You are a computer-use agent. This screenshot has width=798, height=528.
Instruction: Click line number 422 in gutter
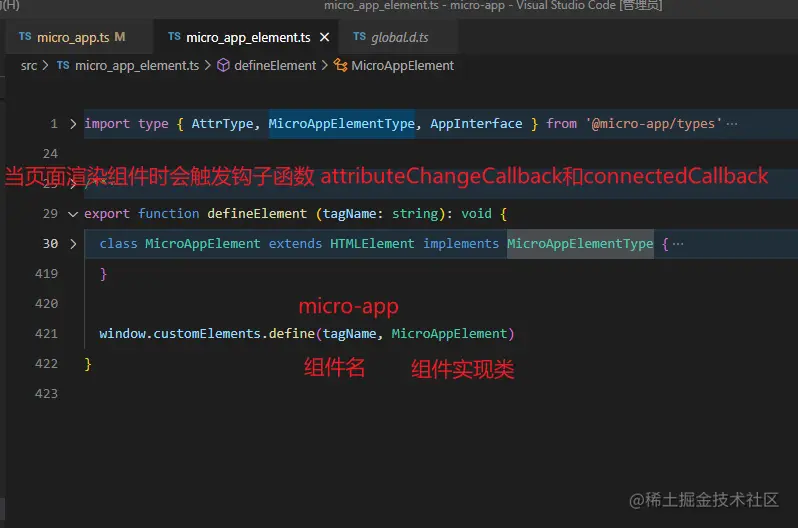46,364
